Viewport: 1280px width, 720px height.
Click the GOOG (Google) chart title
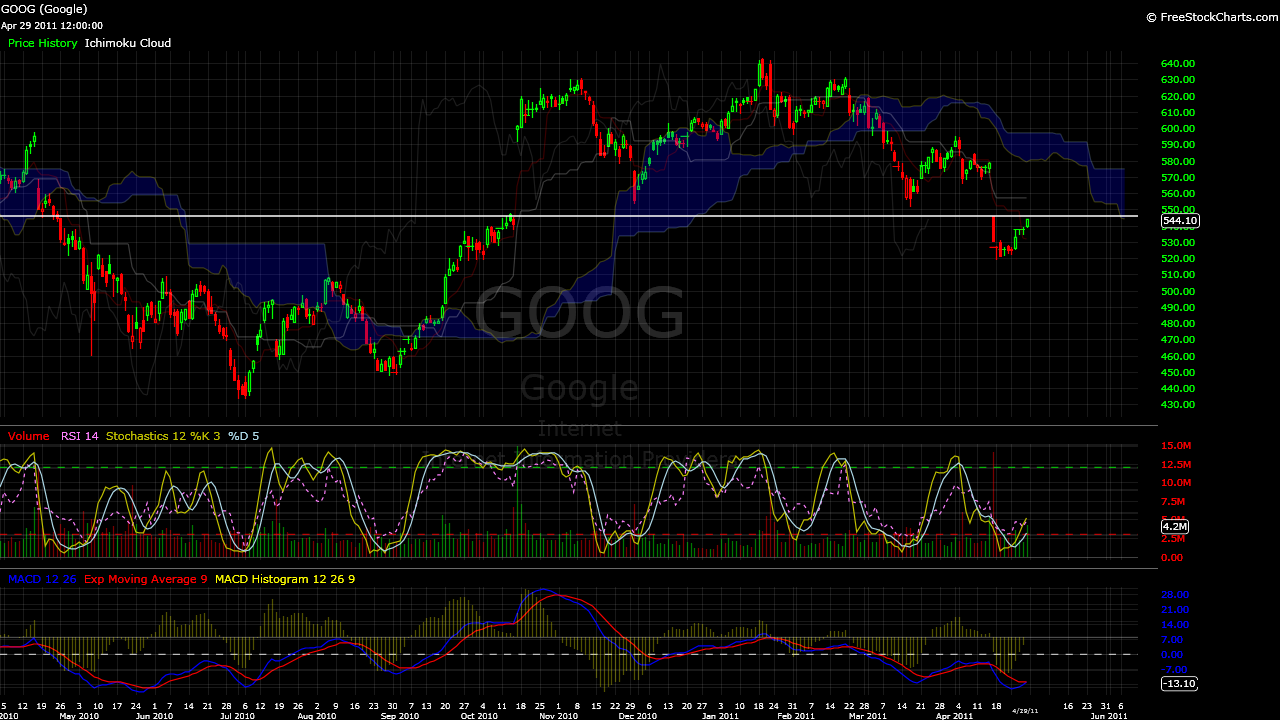tap(44, 9)
